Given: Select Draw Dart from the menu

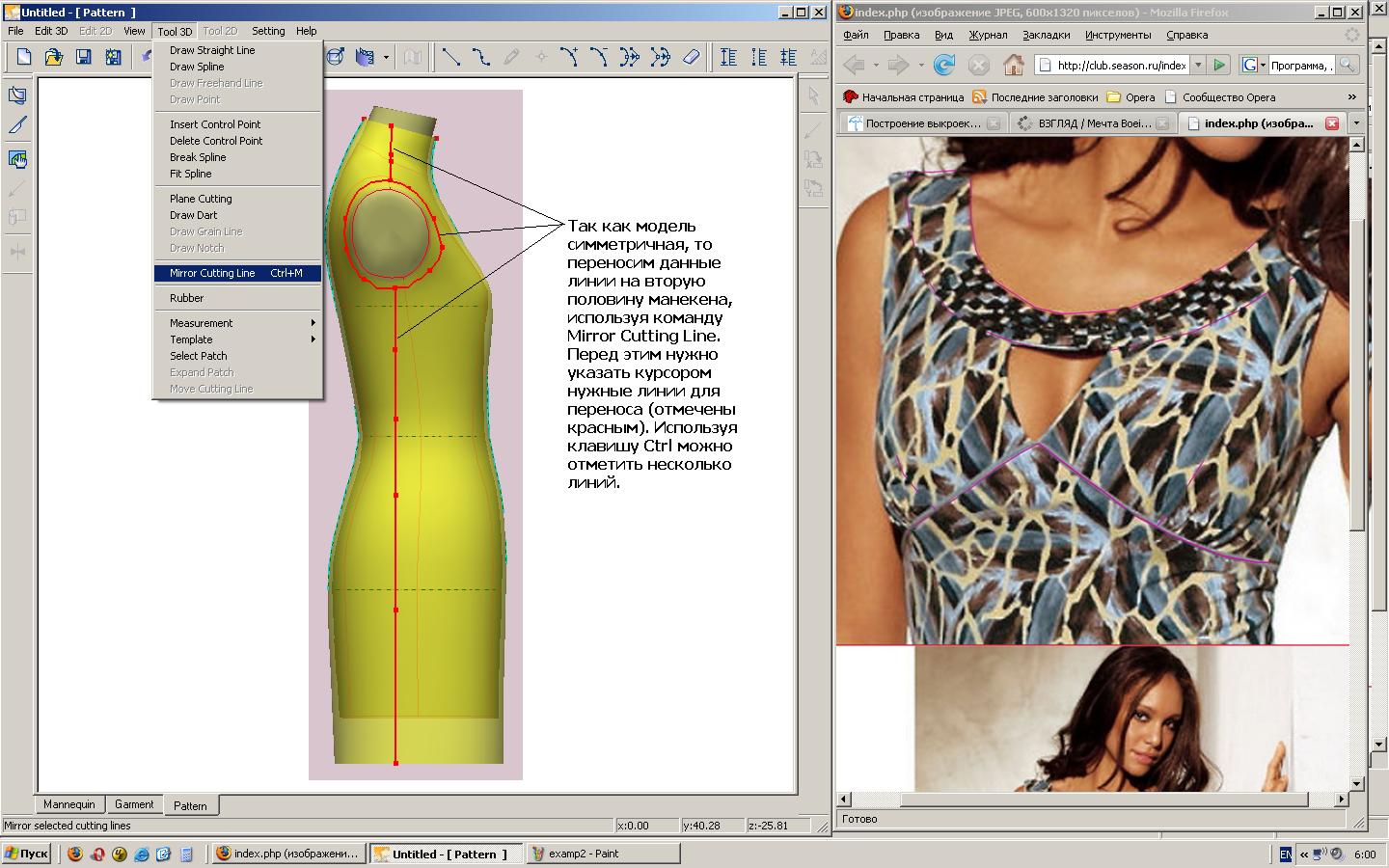Looking at the screenshot, I should [x=194, y=215].
